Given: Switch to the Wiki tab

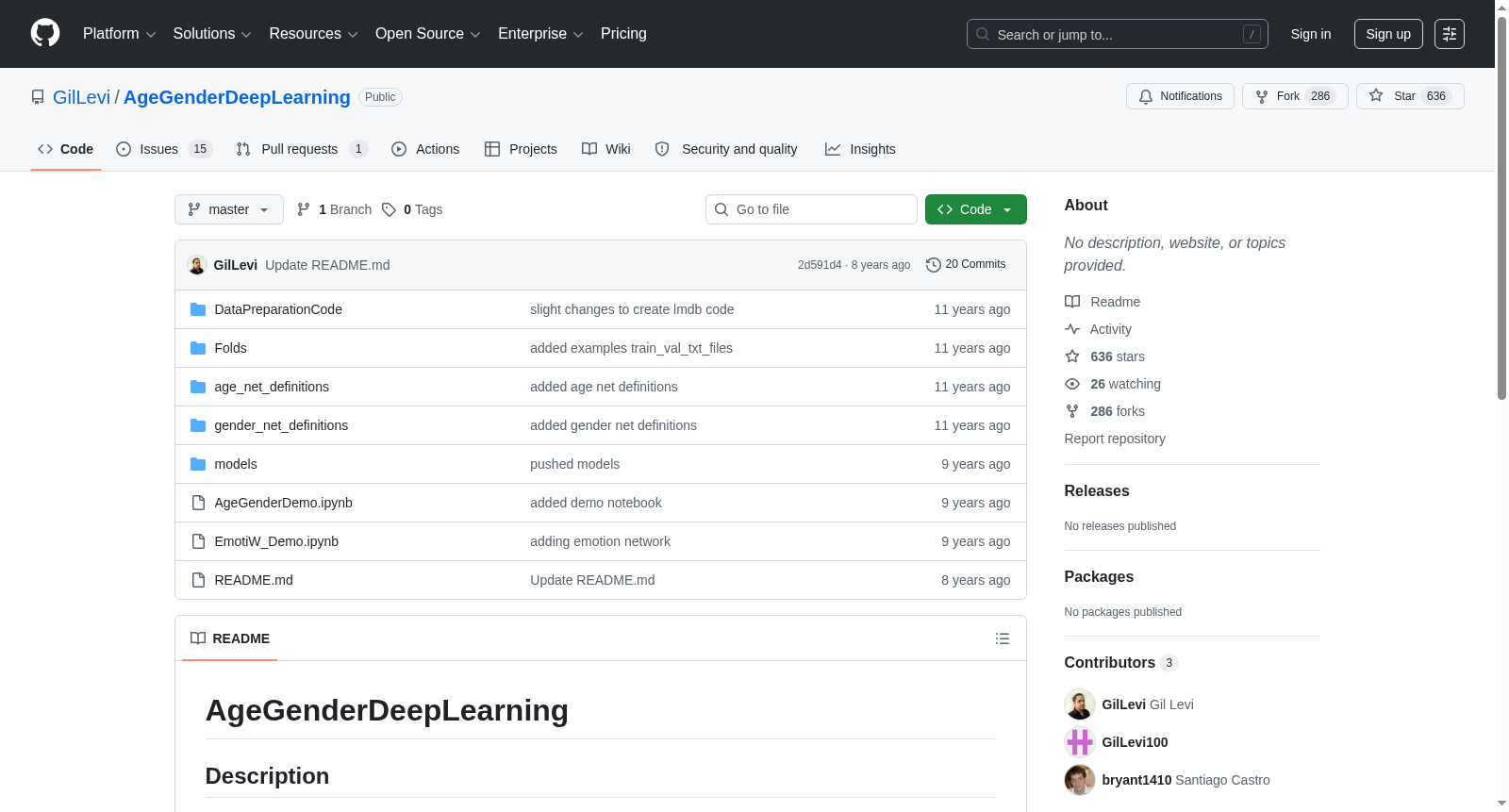Looking at the screenshot, I should point(606,149).
